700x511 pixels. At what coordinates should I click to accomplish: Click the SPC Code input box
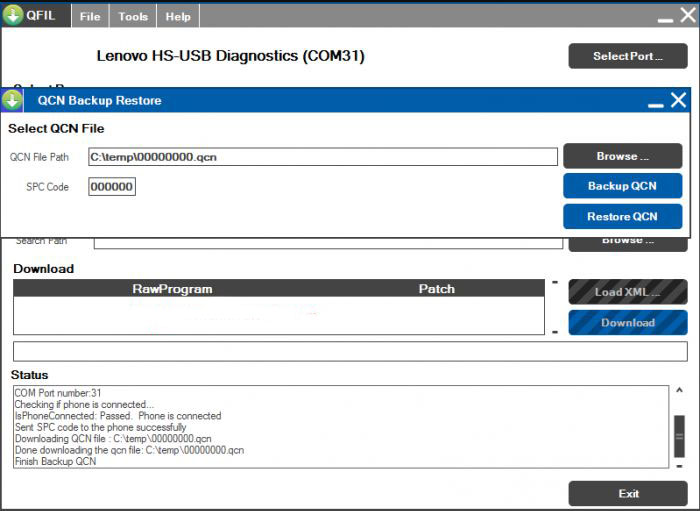click(x=112, y=187)
